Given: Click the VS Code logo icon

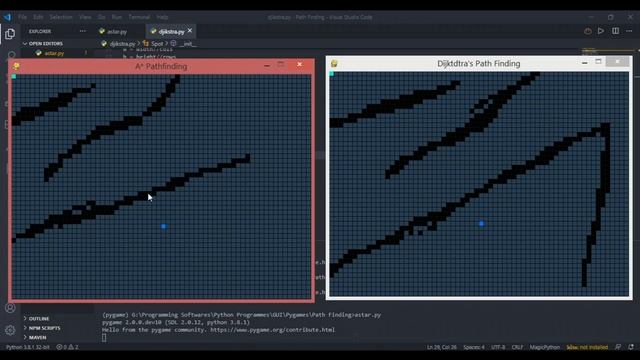Looking at the screenshot, I should [7, 17].
